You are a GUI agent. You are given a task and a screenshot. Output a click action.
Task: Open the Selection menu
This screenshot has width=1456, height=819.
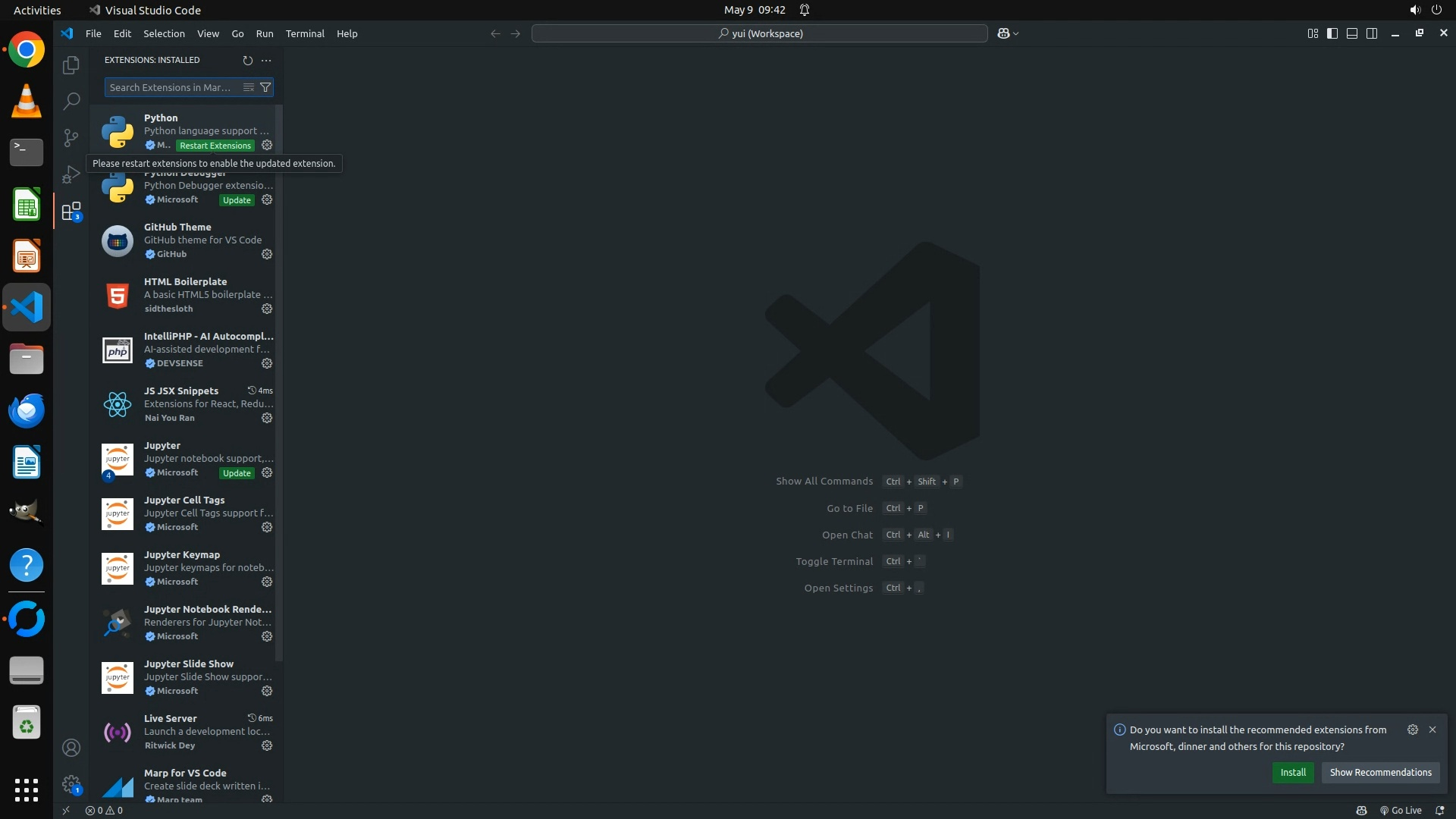tap(164, 33)
